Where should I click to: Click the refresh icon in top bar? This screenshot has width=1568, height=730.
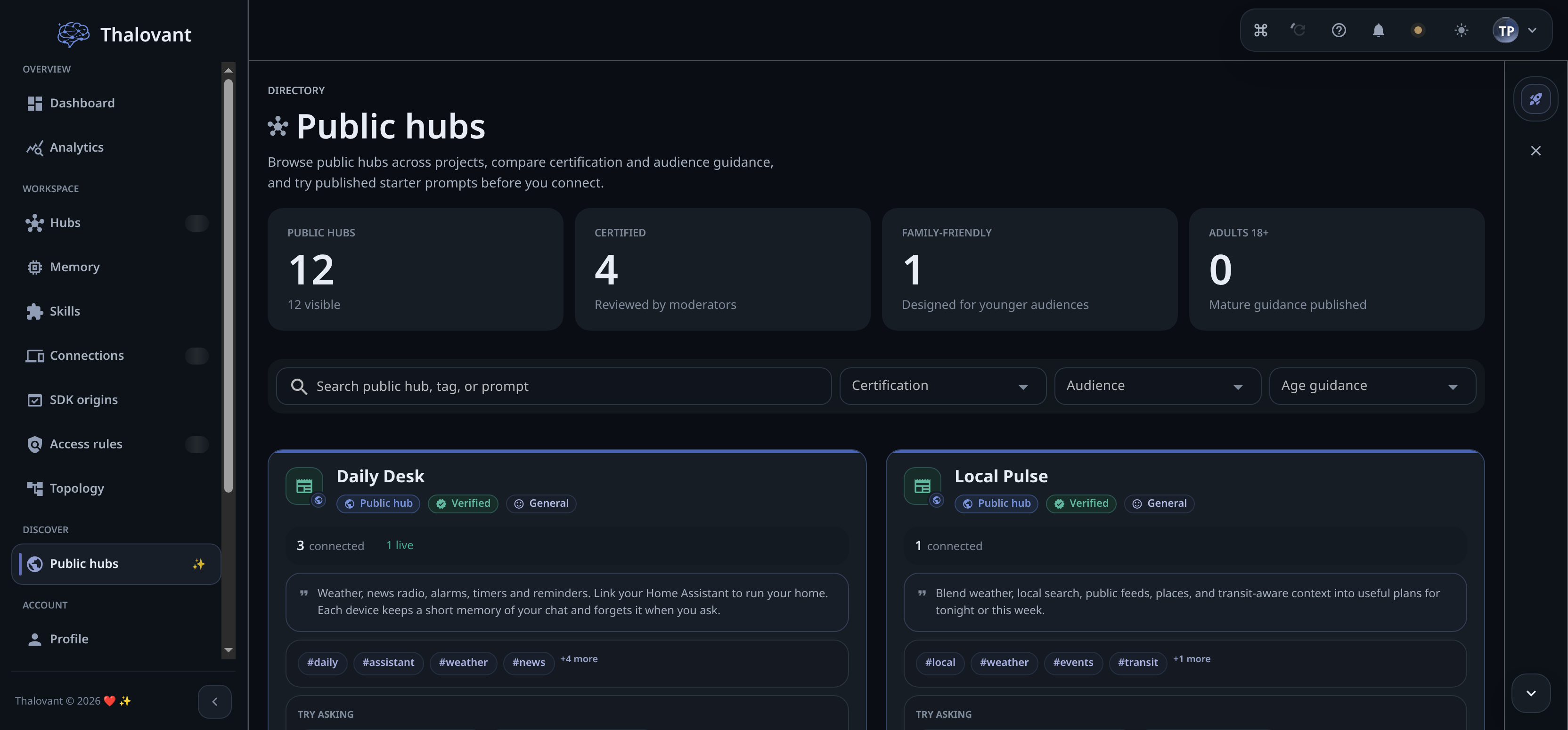[x=1298, y=31]
